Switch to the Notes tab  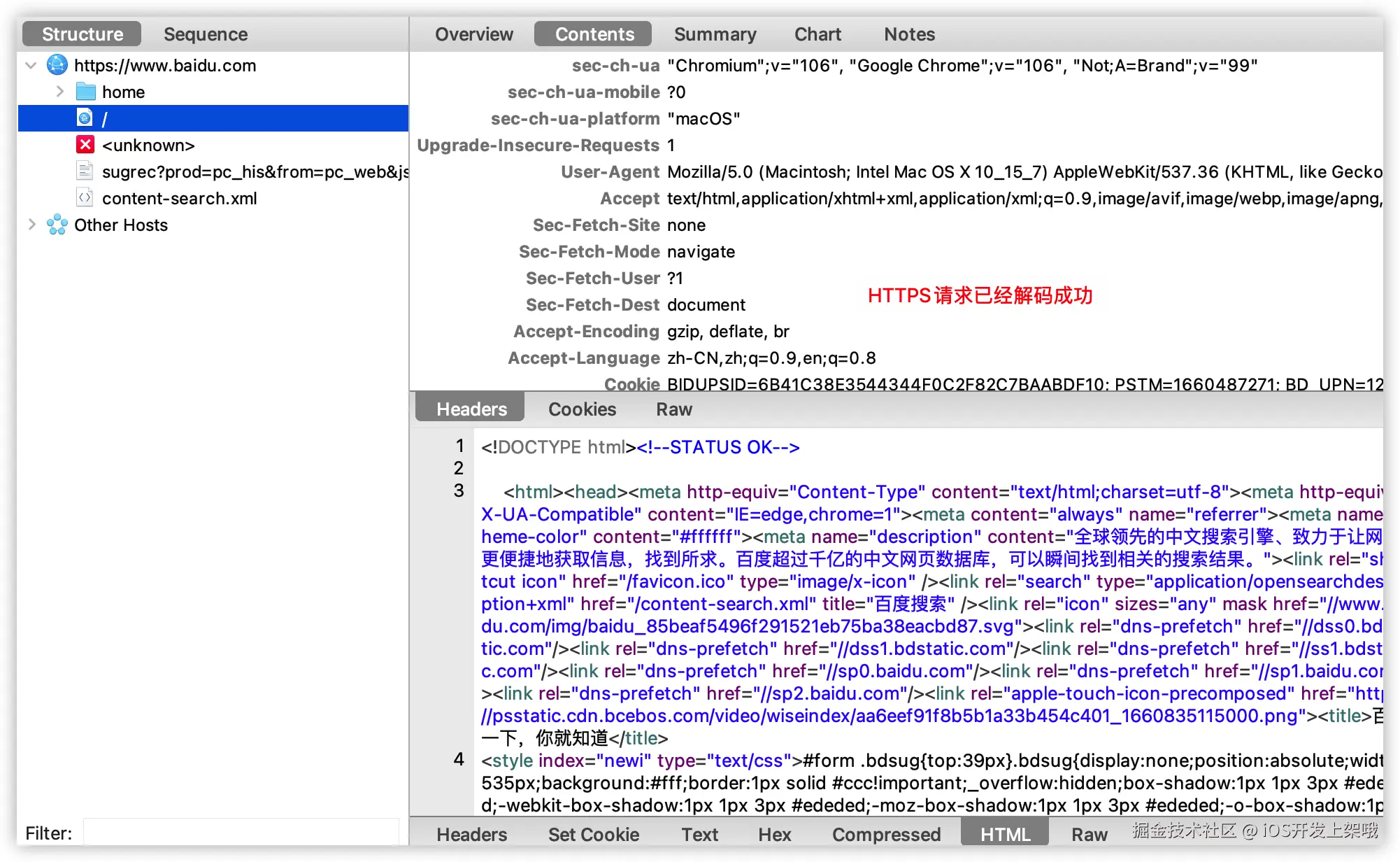[x=908, y=34]
